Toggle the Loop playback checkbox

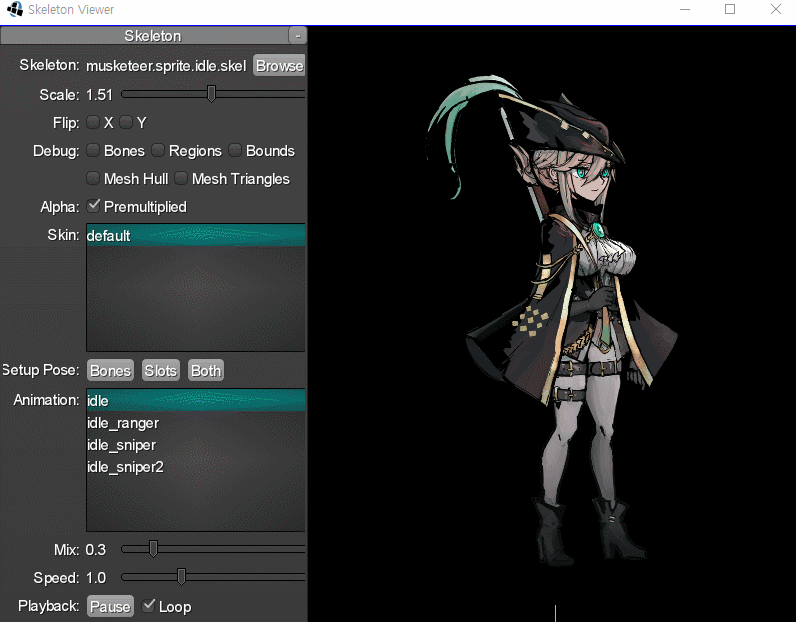point(148,605)
